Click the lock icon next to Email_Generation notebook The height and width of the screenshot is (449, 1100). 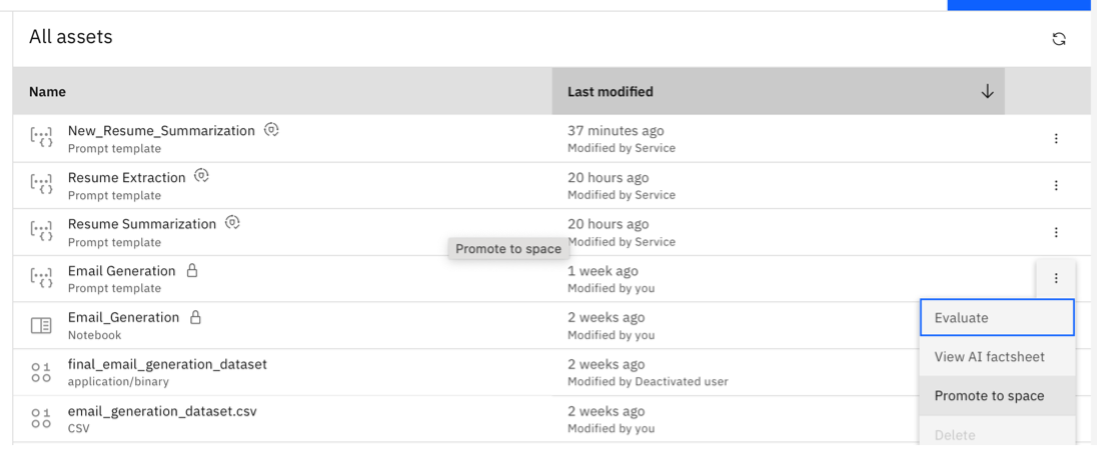196,317
